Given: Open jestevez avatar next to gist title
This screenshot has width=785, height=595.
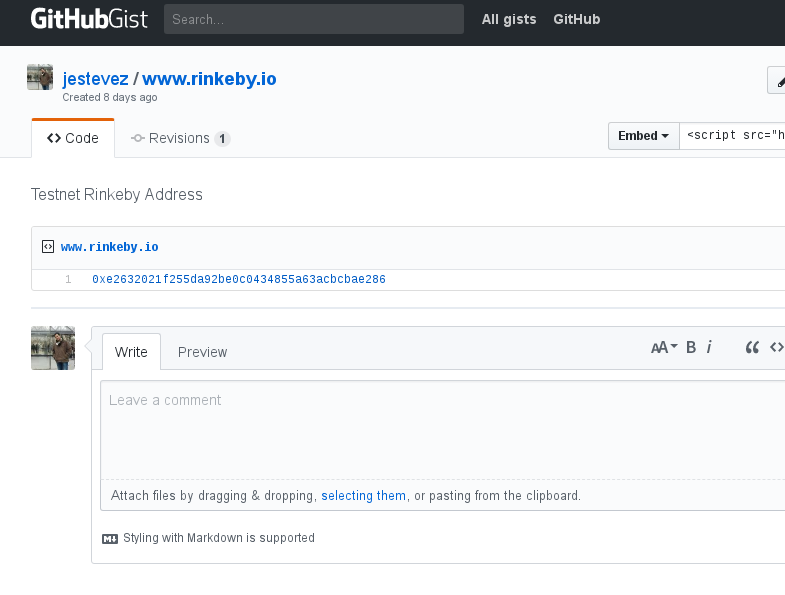Looking at the screenshot, I should point(40,77).
